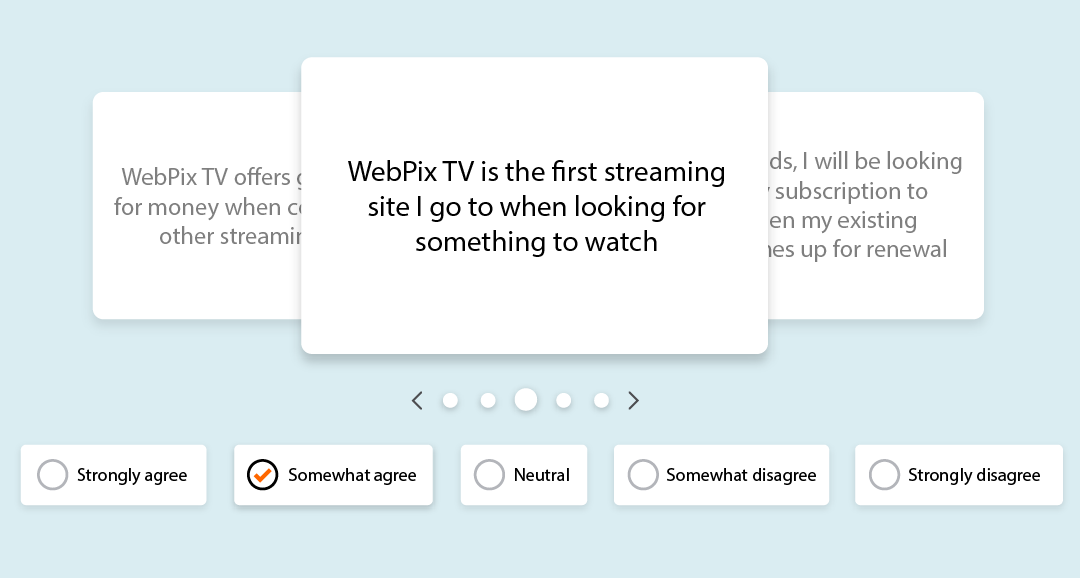
Task: Click the Neutral answer card
Action: [524, 475]
